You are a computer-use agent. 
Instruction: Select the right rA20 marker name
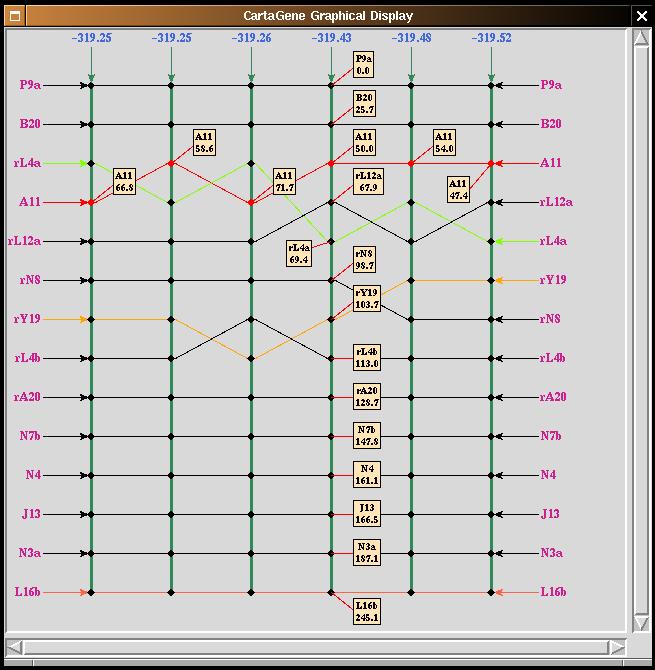point(553,397)
